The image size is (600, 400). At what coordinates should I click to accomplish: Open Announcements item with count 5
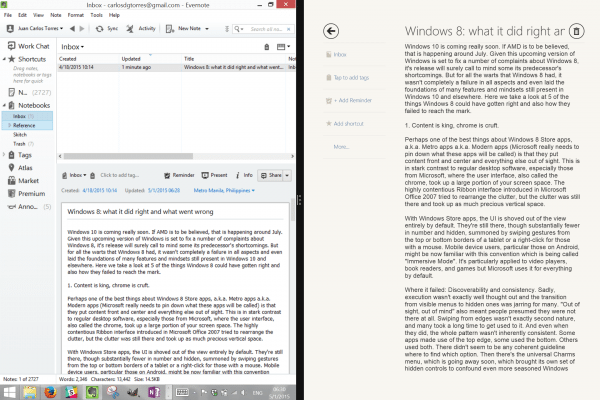[x=29, y=207]
